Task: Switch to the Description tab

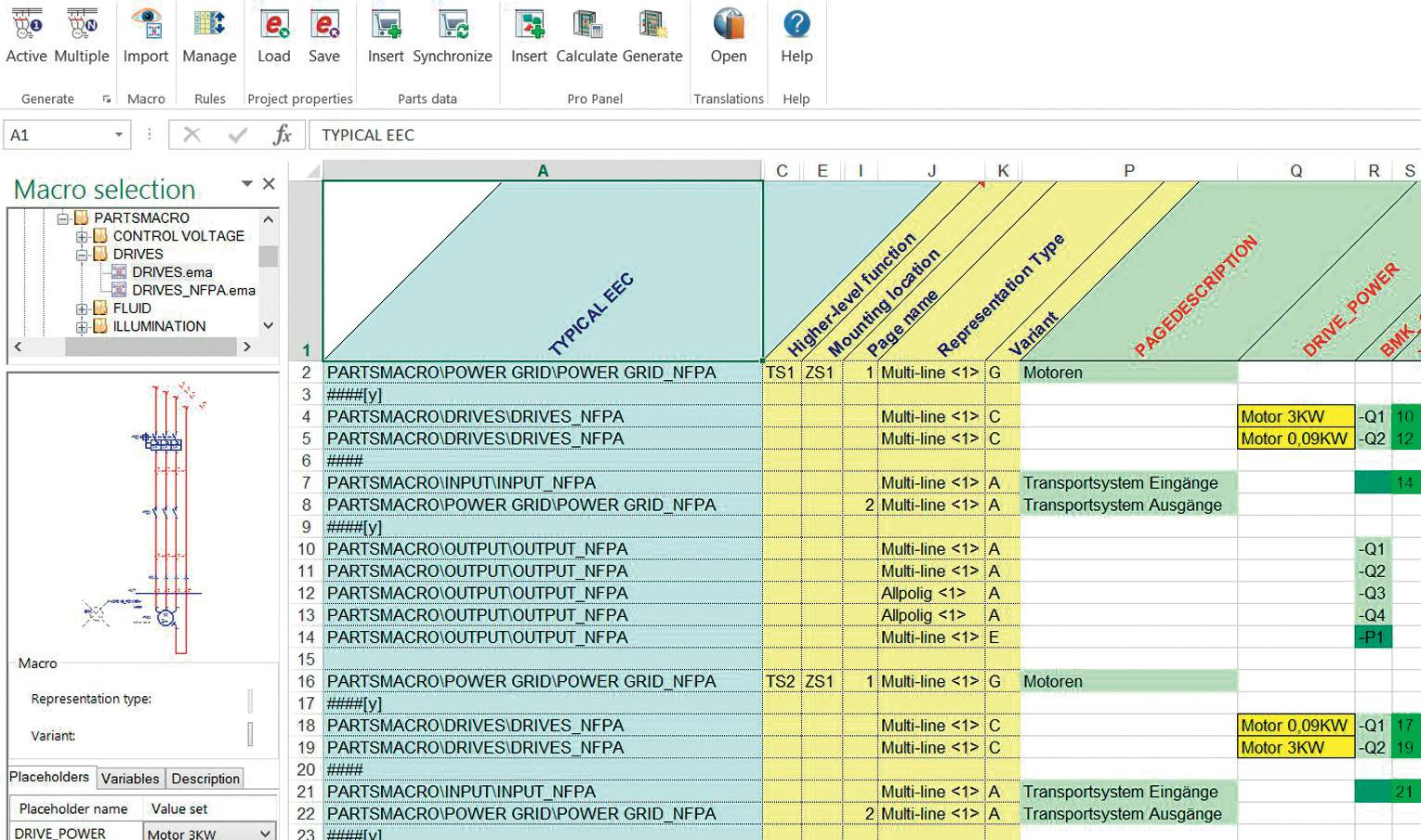Action: [205, 779]
